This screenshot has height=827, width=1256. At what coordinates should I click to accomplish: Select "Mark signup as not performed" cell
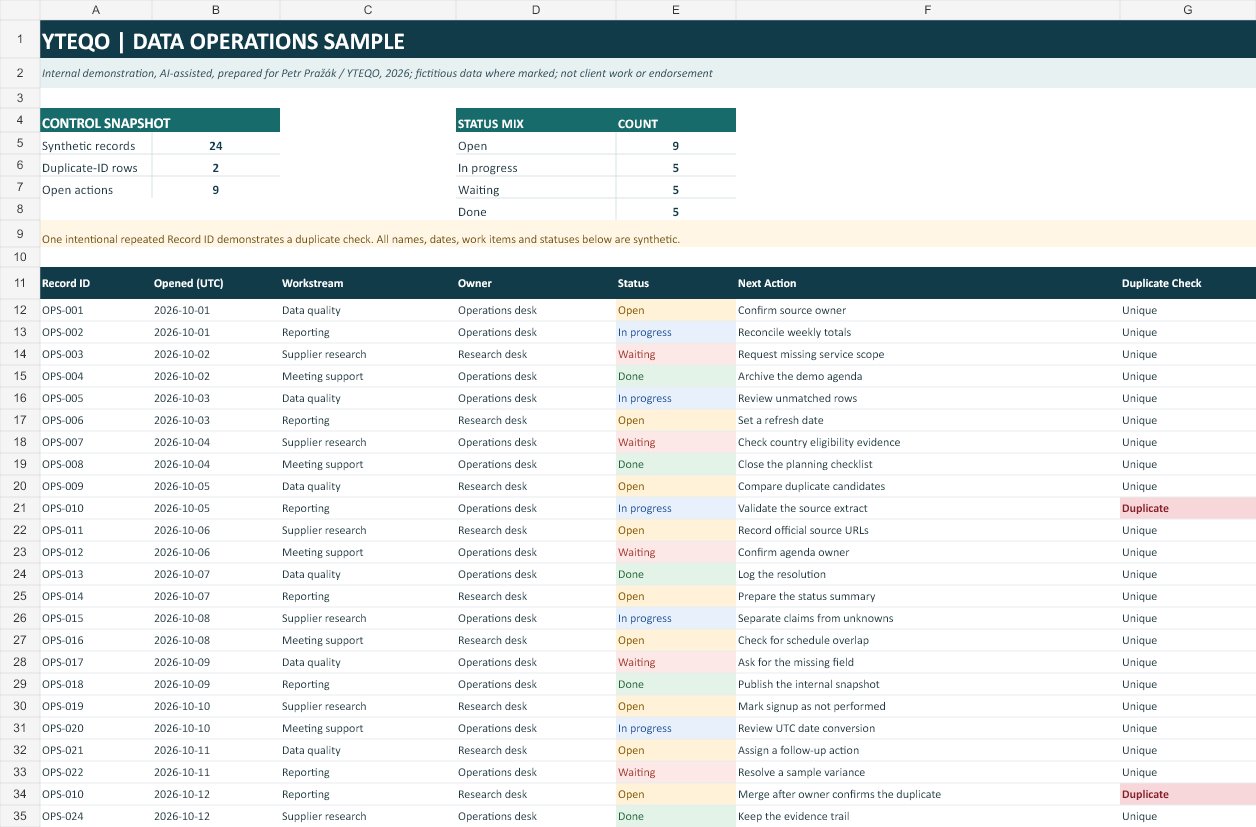click(928, 706)
